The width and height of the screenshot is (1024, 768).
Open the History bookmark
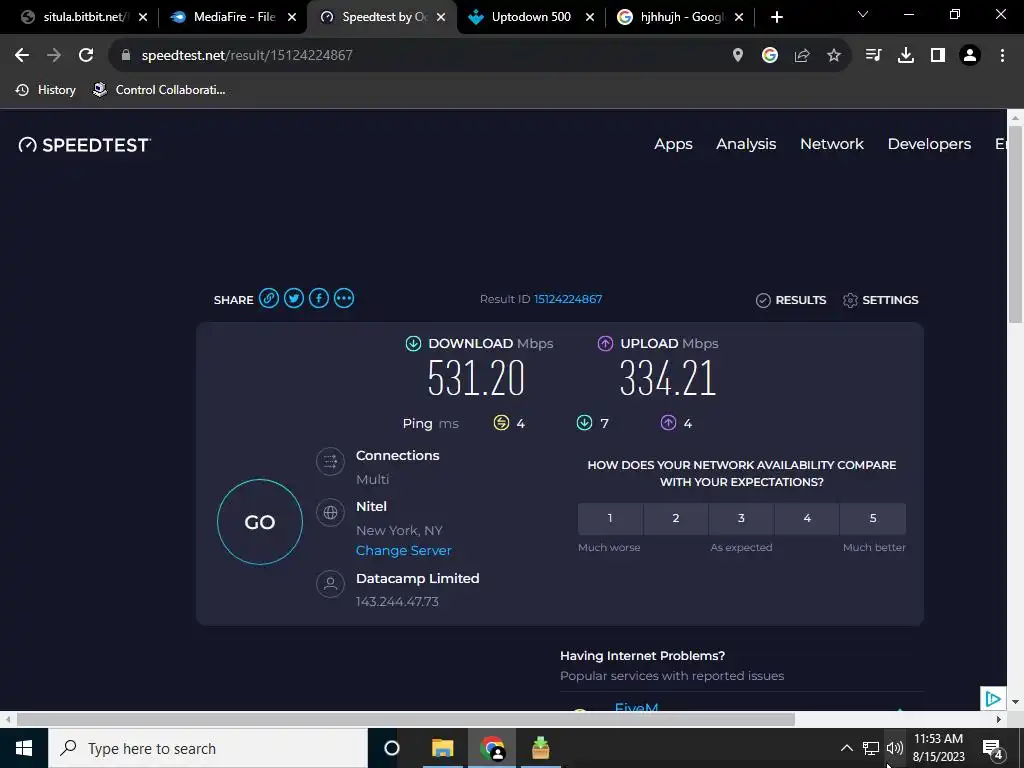pyautogui.click(x=46, y=90)
